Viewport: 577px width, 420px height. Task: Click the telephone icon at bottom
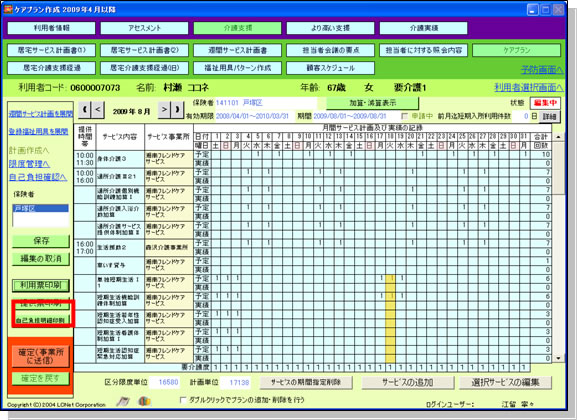pos(123,401)
